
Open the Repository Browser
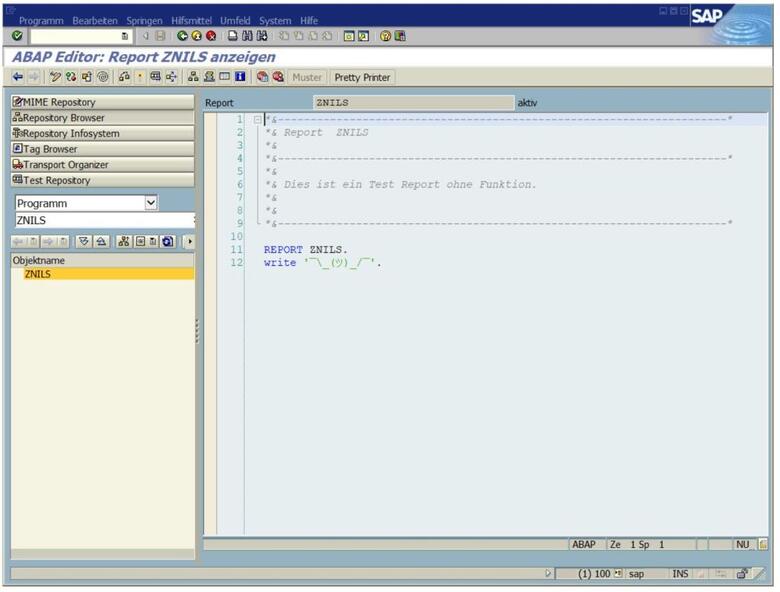pos(102,117)
